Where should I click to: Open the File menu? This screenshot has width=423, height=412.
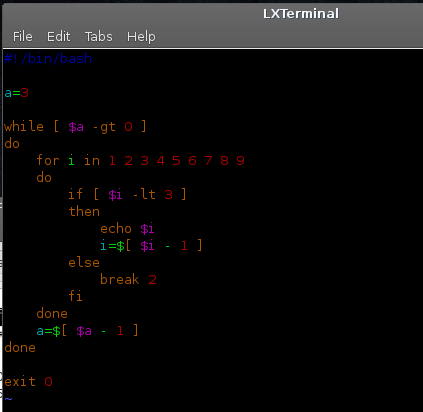(23, 36)
